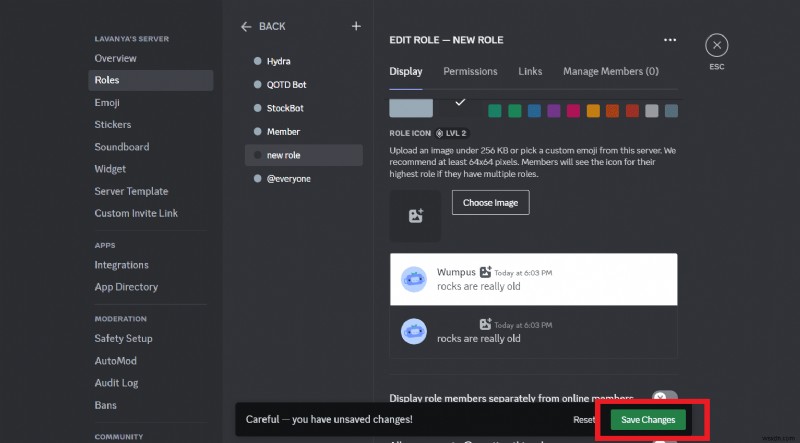The height and width of the screenshot is (443, 800).
Task: Click role icon in dark preview message
Action: click(x=485, y=324)
